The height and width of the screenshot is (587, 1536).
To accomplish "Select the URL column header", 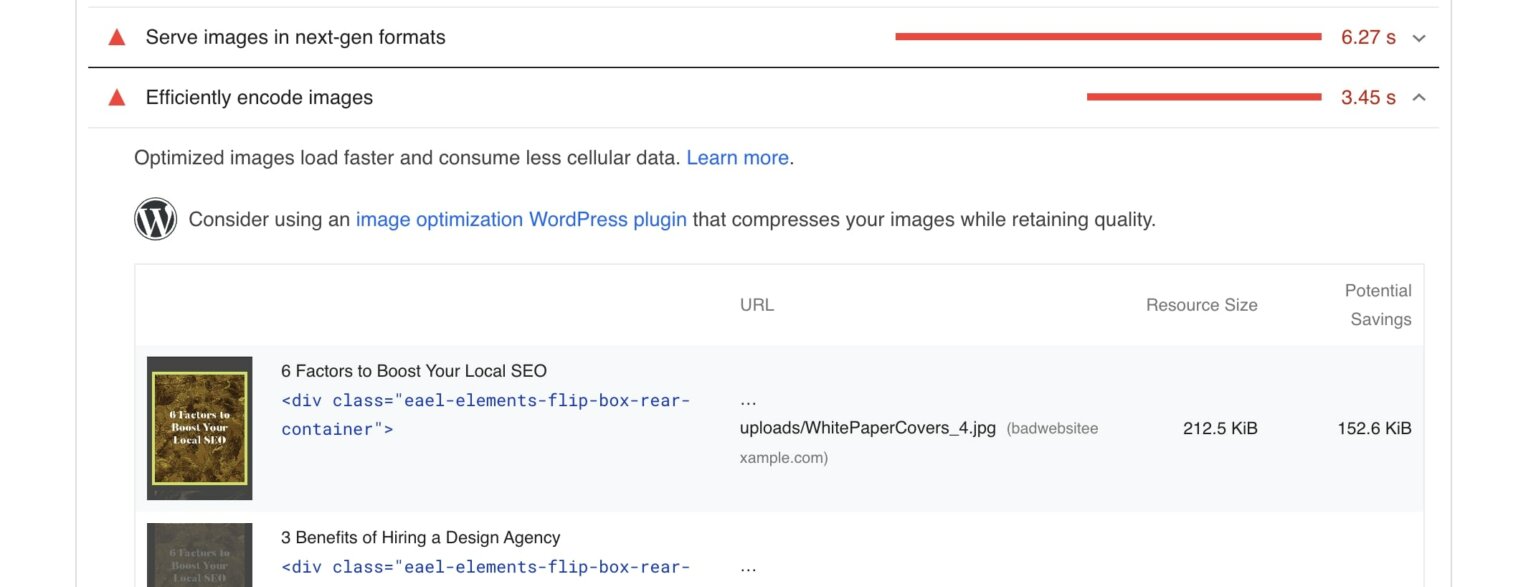I will pos(757,304).
